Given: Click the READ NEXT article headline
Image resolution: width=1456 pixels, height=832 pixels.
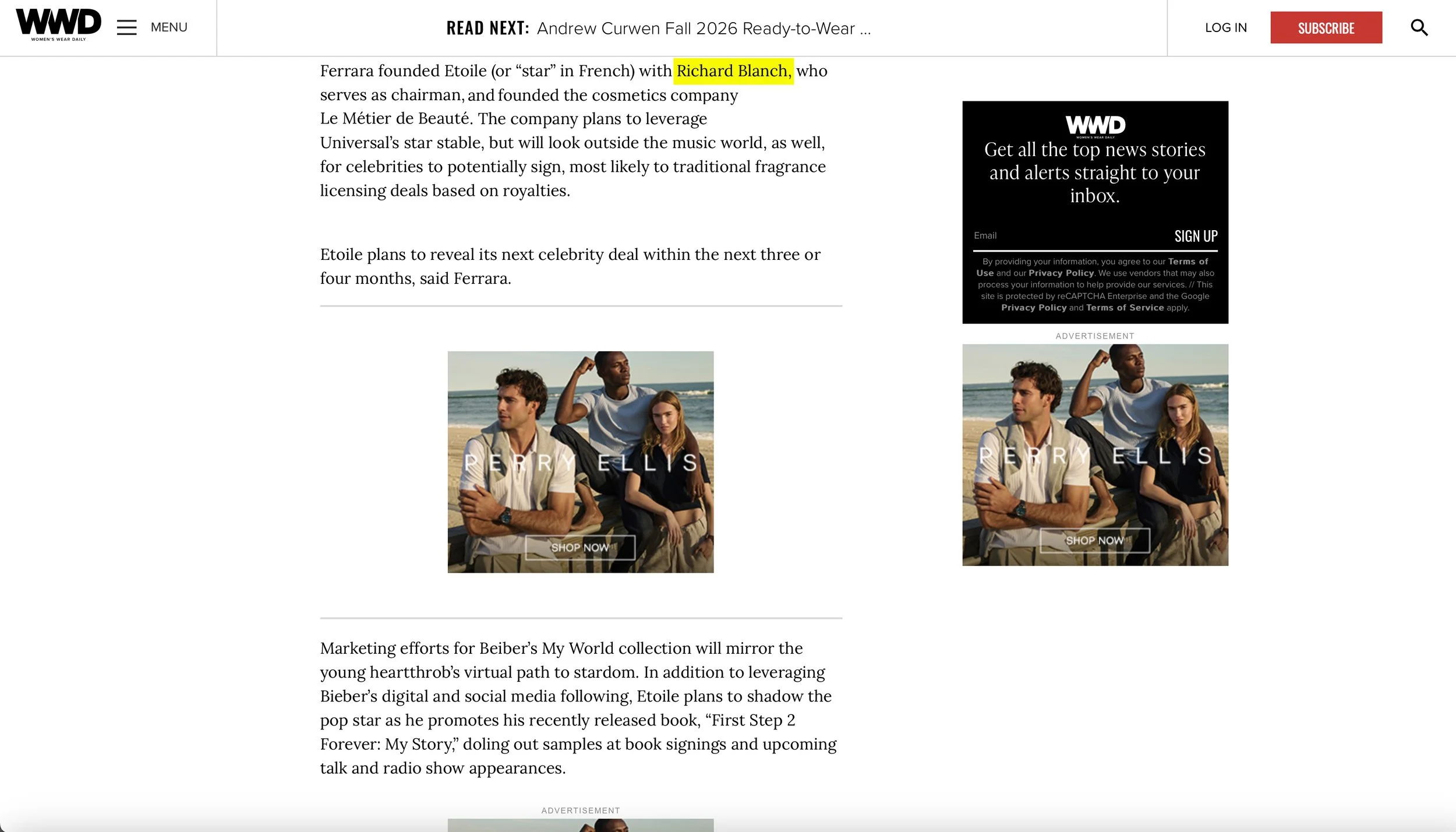Looking at the screenshot, I should 703,28.
